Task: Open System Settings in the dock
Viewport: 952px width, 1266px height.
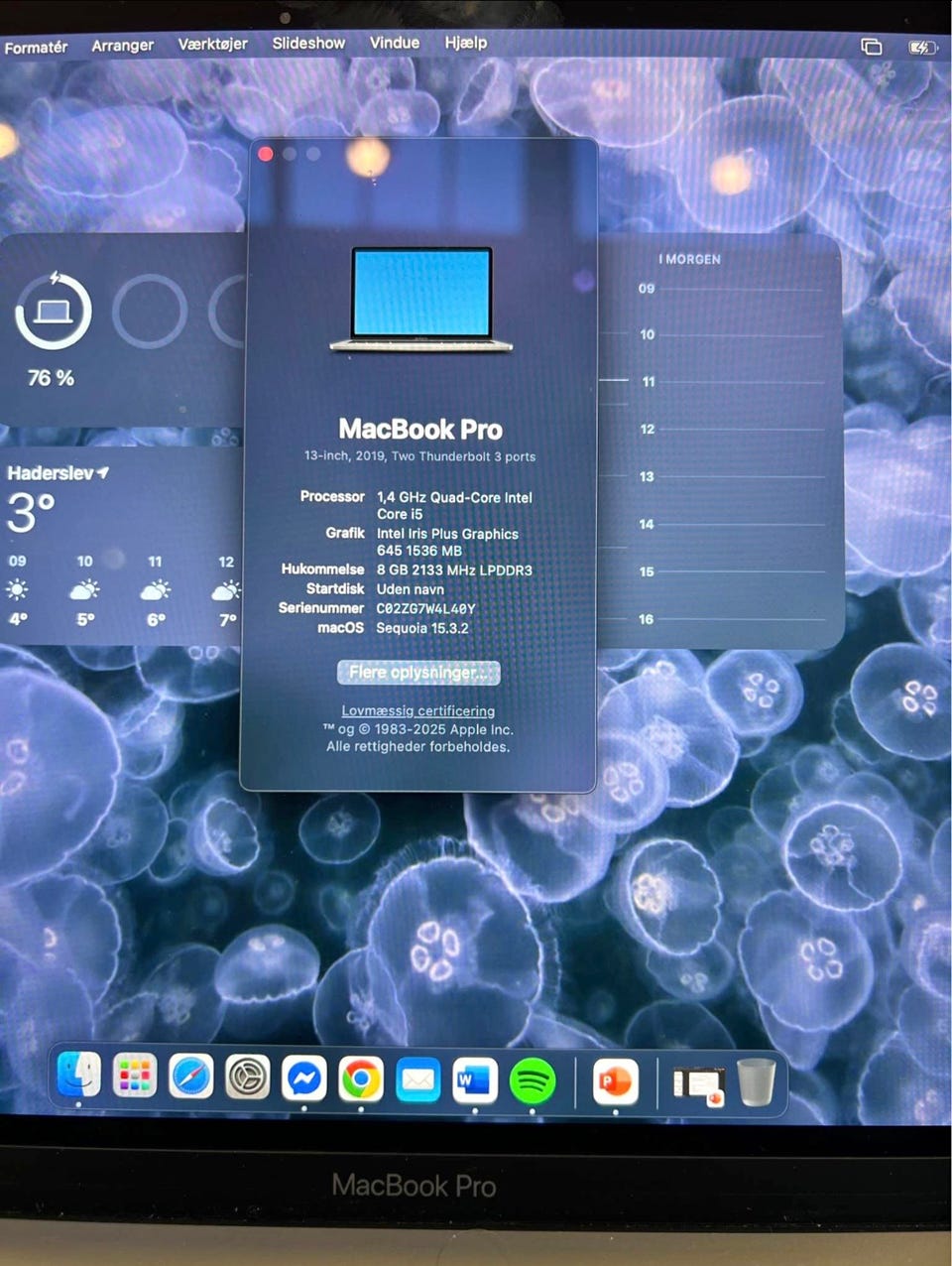Action: coord(247,1077)
